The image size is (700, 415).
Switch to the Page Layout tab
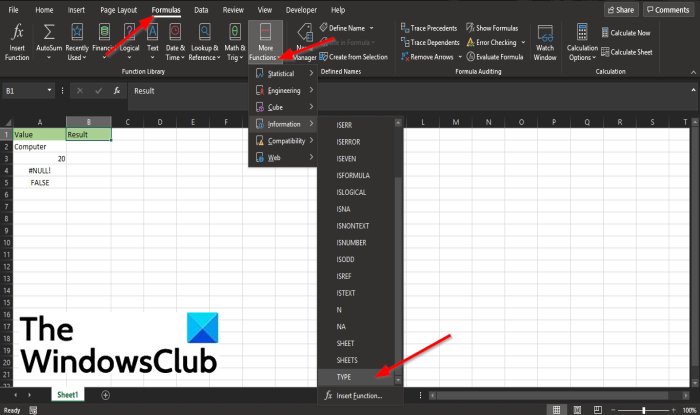coord(118,10)
